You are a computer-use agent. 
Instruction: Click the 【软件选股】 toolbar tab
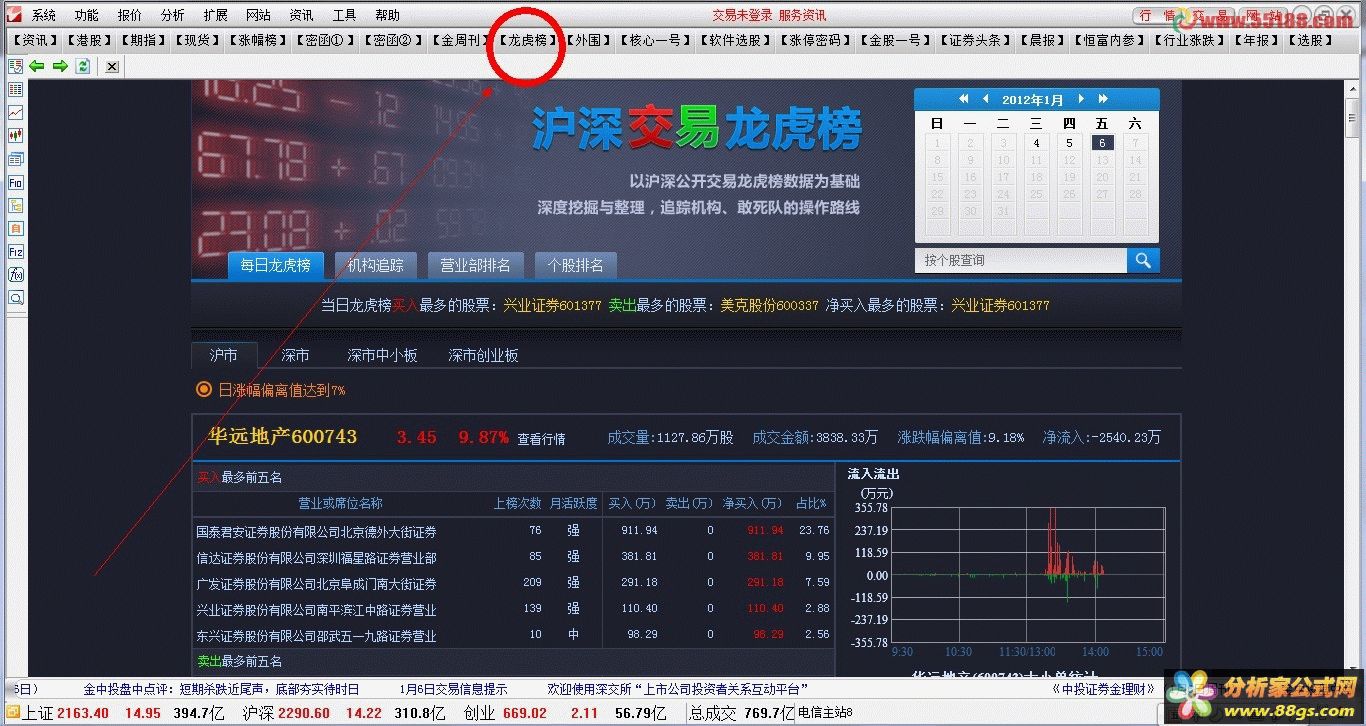click(x=735, y=40)
